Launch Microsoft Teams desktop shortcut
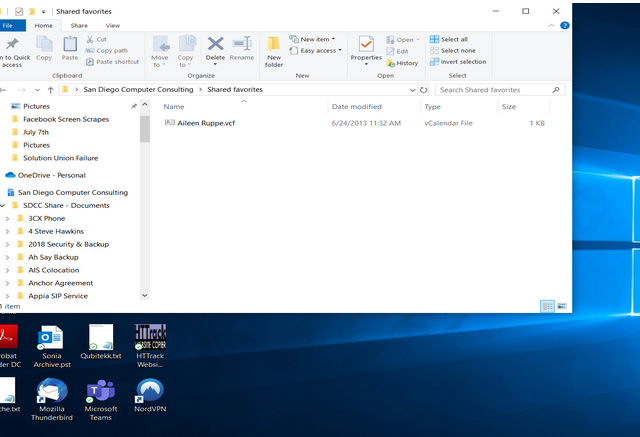The width and height of the screenshot is (640, 437). [101, 400]
